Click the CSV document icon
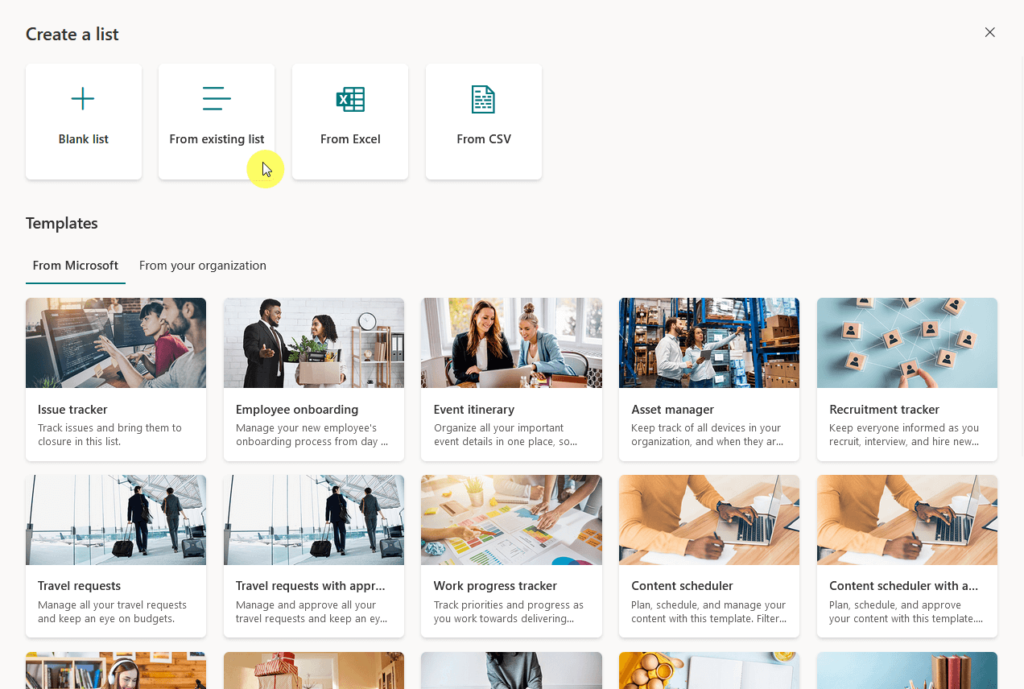1024x689 pixels. coord(483,99)
